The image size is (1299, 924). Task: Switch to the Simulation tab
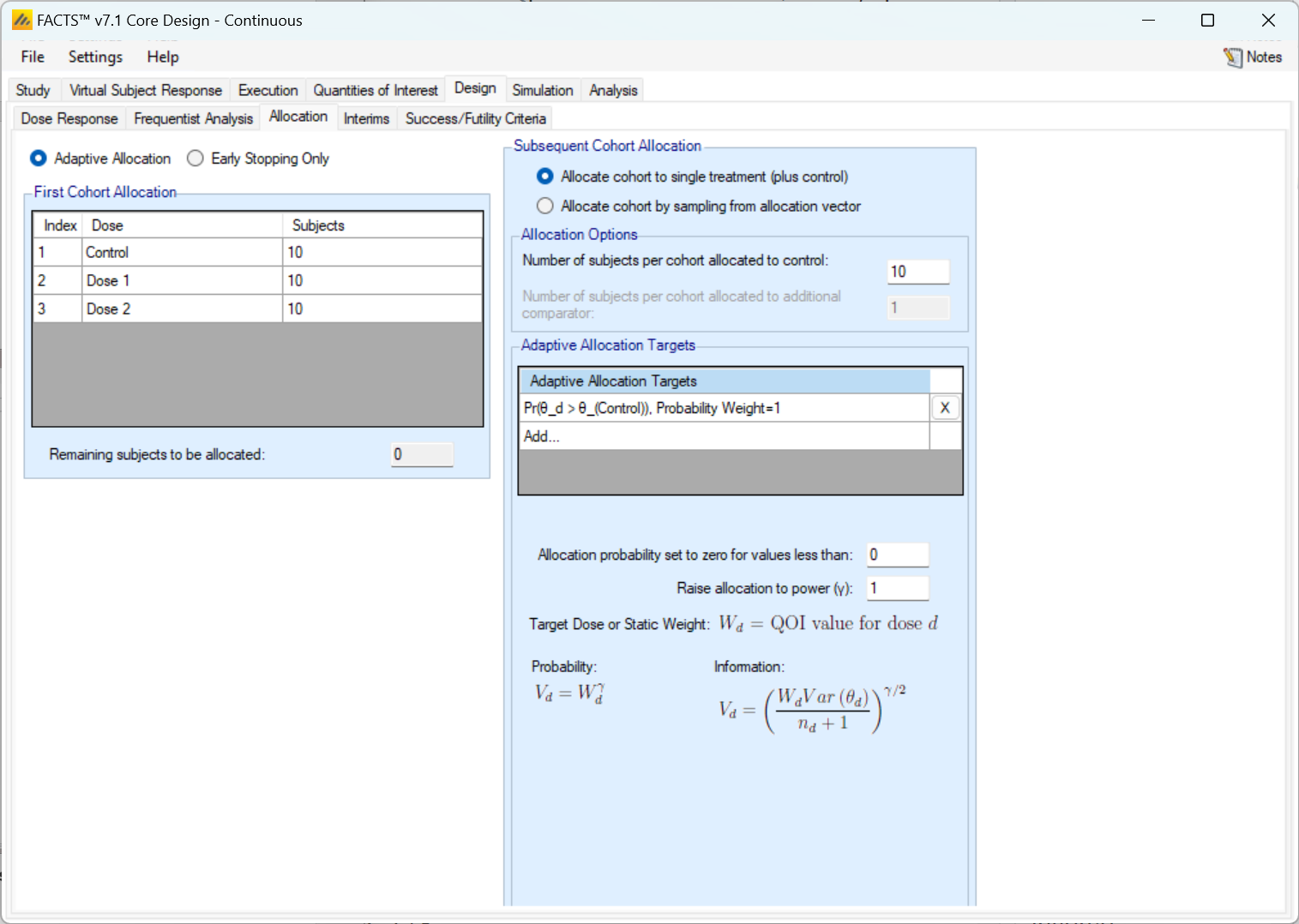click(x=542, y=90)
